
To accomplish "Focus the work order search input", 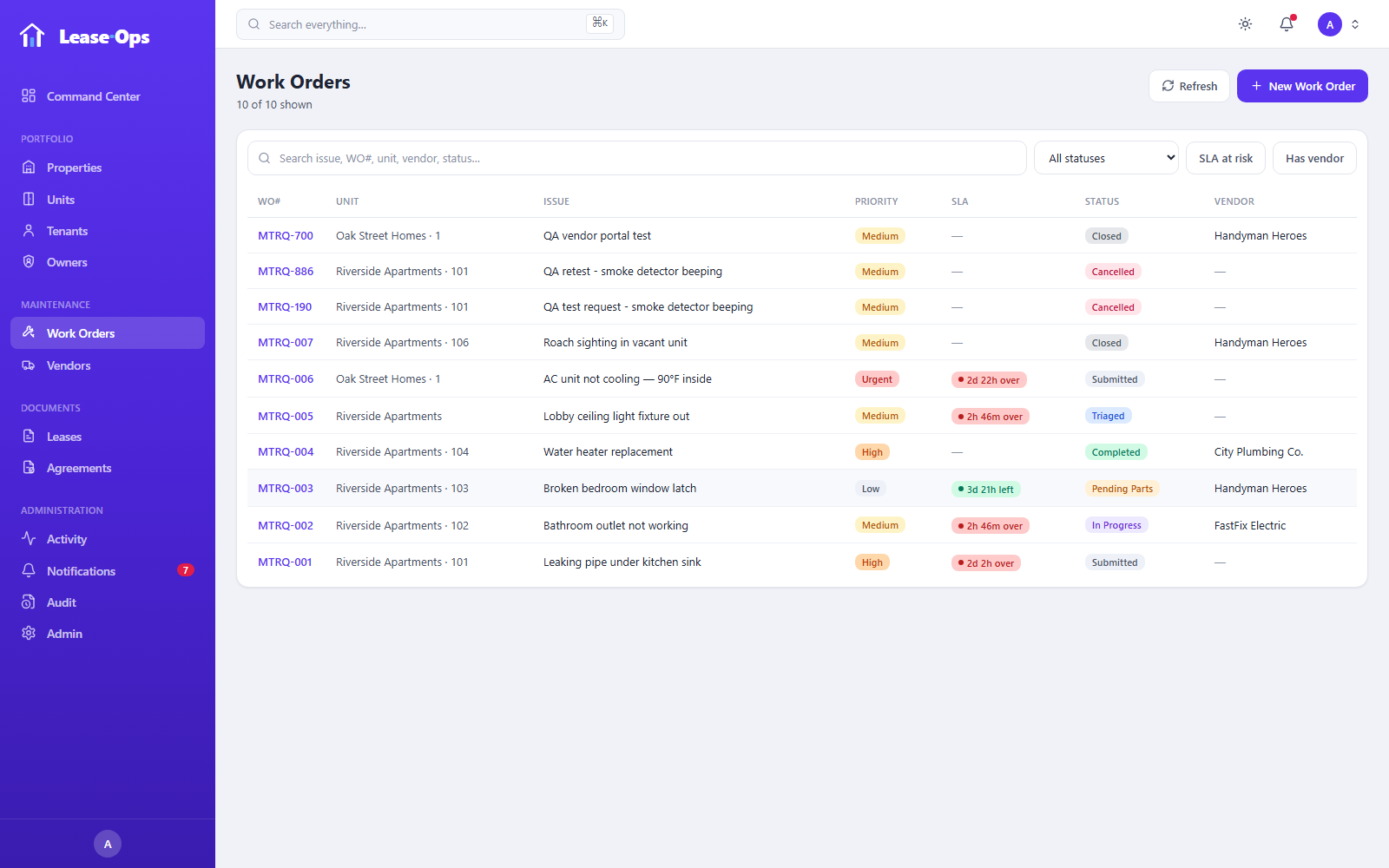I will click(637, 158).
